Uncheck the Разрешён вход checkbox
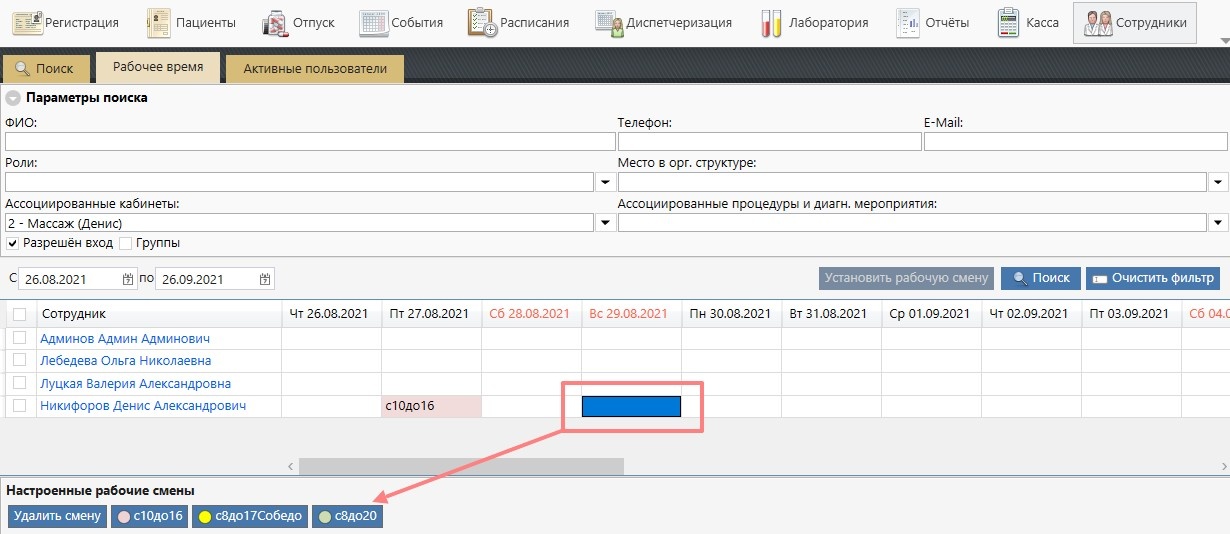Viewport: 1230px width, 534px height. 13,243
